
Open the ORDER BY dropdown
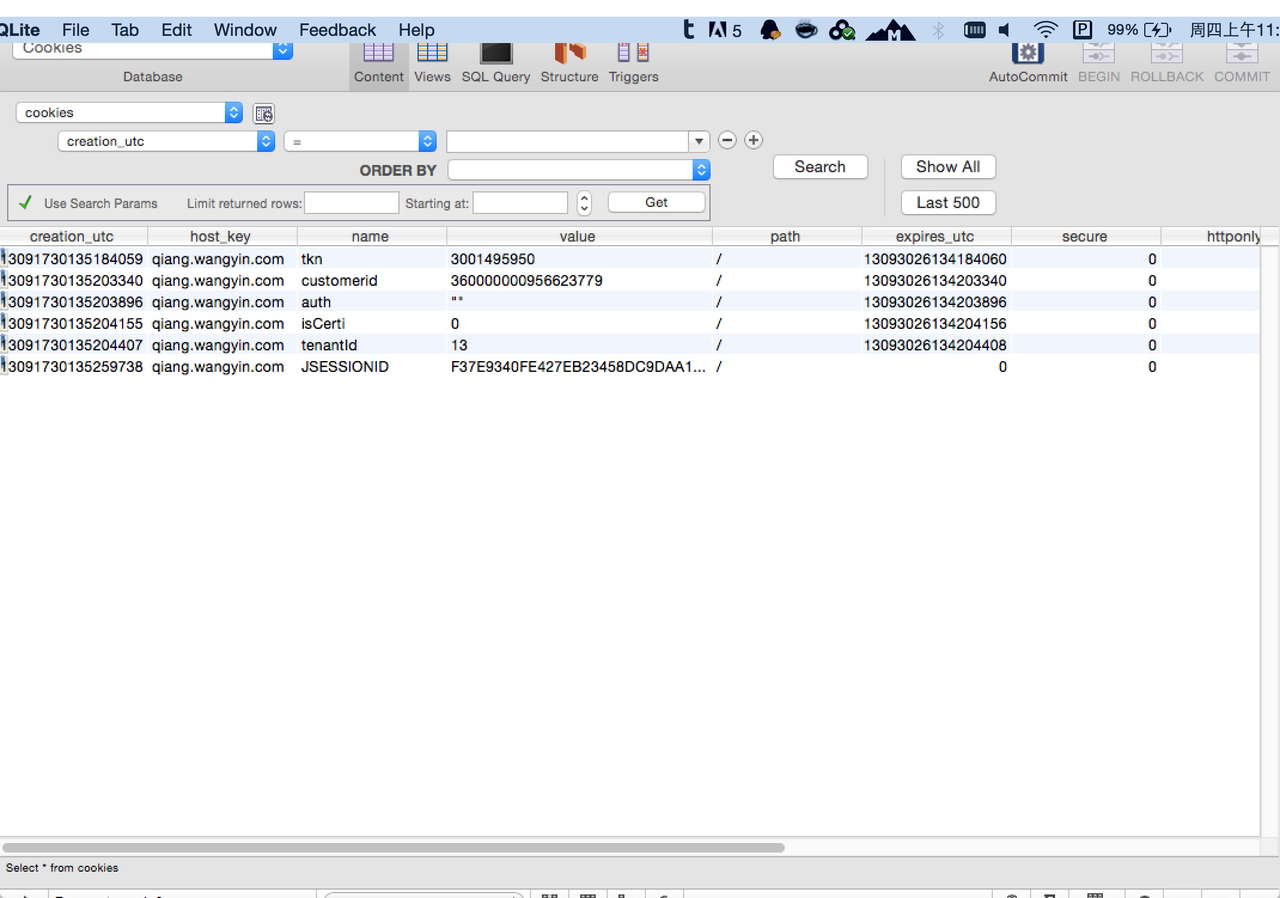click(x=579, y=170)
